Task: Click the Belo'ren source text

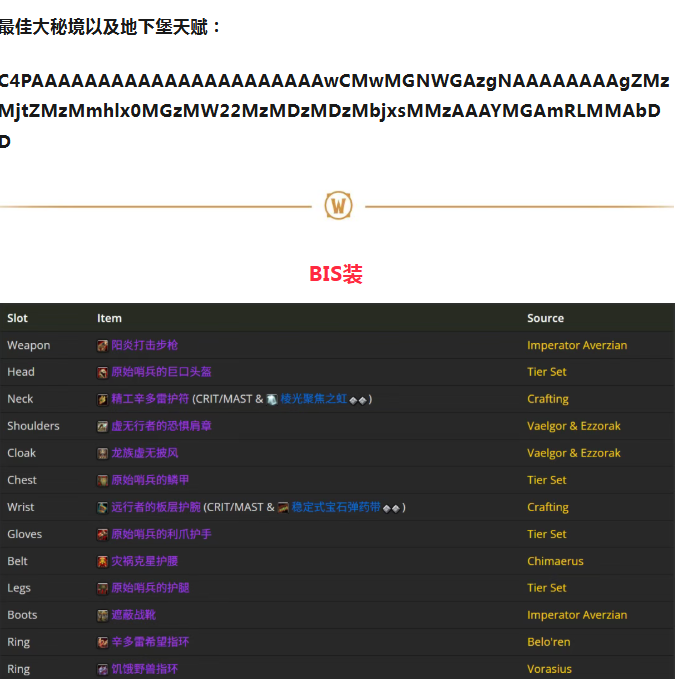Action: (548, 642)
